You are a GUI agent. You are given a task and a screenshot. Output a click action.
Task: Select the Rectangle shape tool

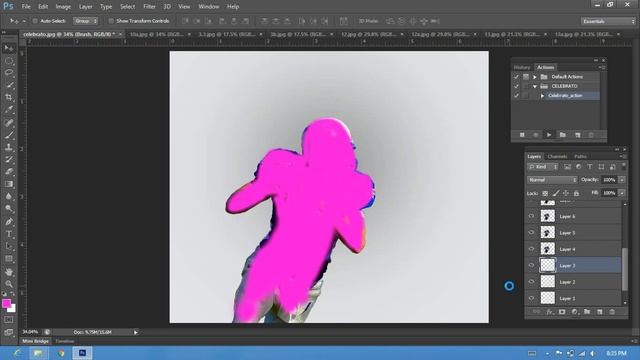tap(9, 259)
